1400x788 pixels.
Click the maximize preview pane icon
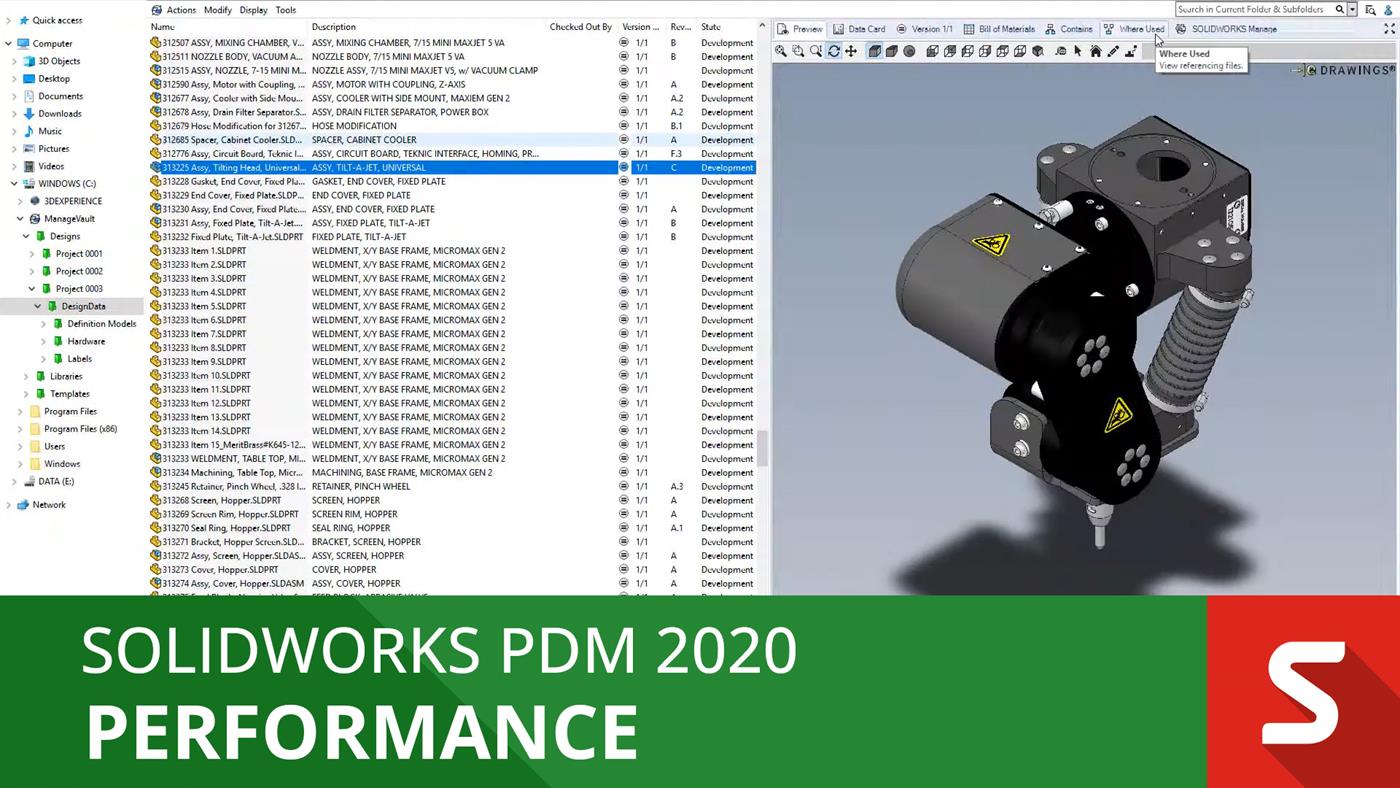tap(1390, 28)
